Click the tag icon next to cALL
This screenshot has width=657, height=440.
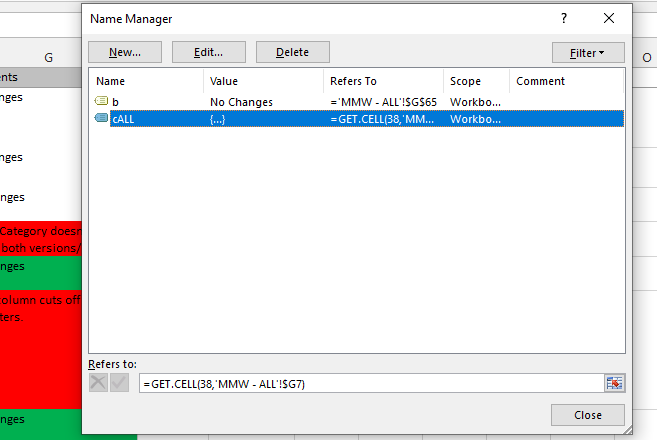tap(101, 118)
